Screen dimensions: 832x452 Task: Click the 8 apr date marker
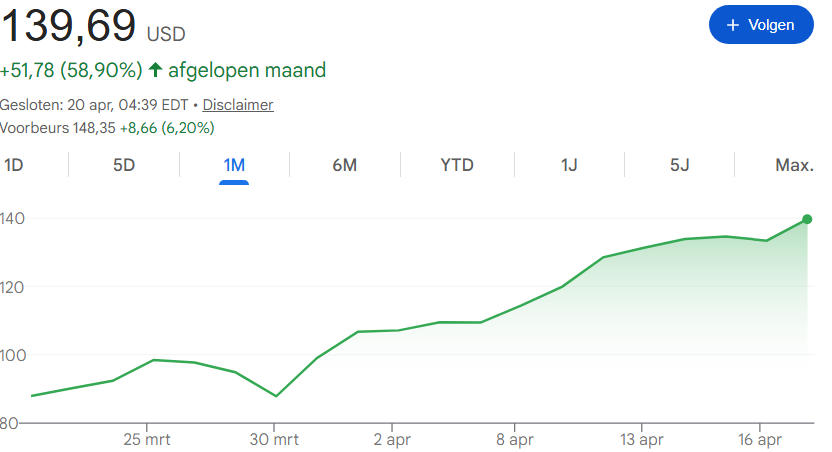point(515,439)
